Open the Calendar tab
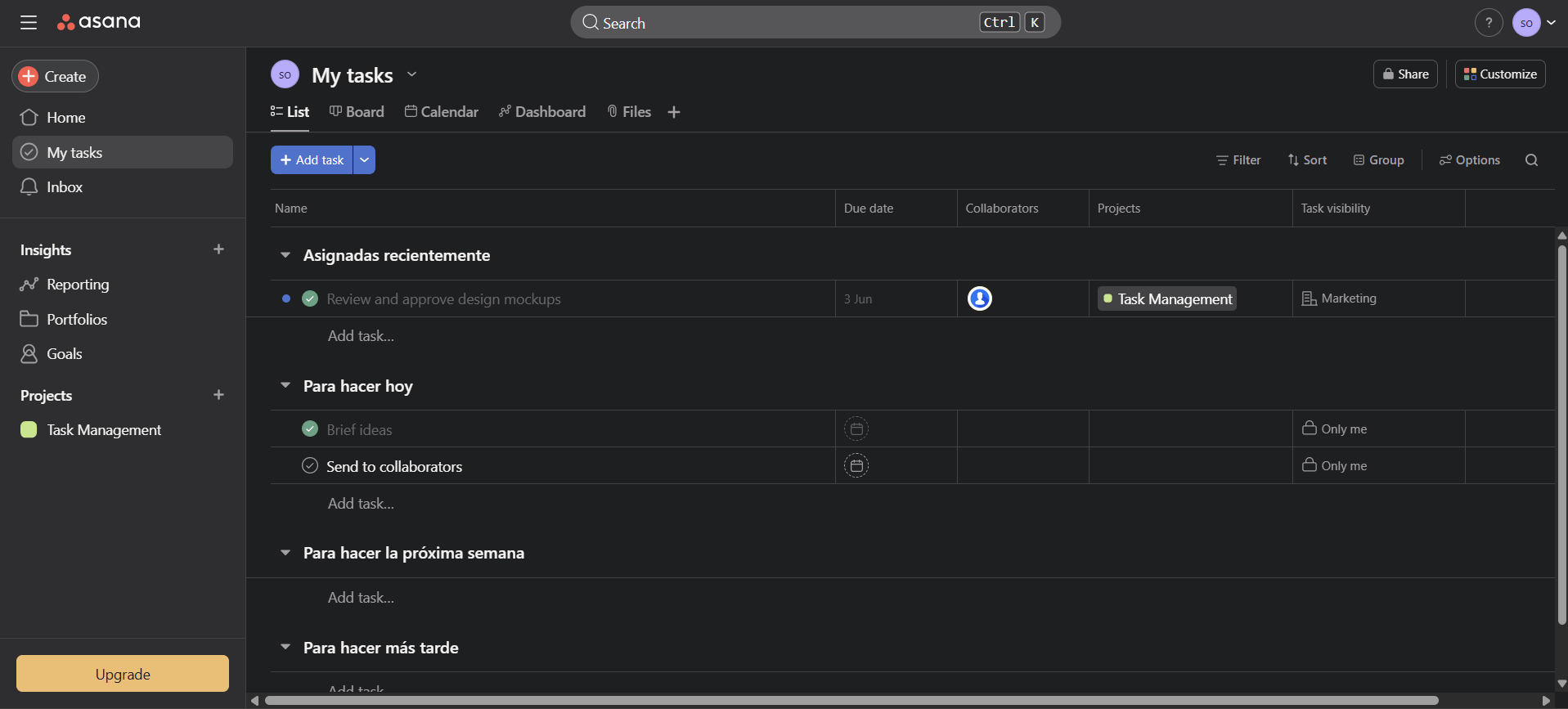 [x=442, y=112]
